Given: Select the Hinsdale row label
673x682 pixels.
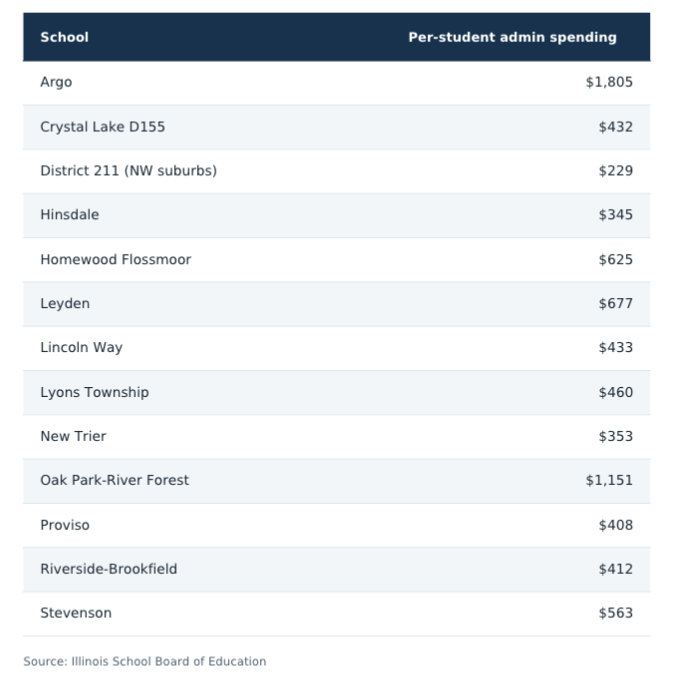Looking at the screenshot, I should point(70,215).
